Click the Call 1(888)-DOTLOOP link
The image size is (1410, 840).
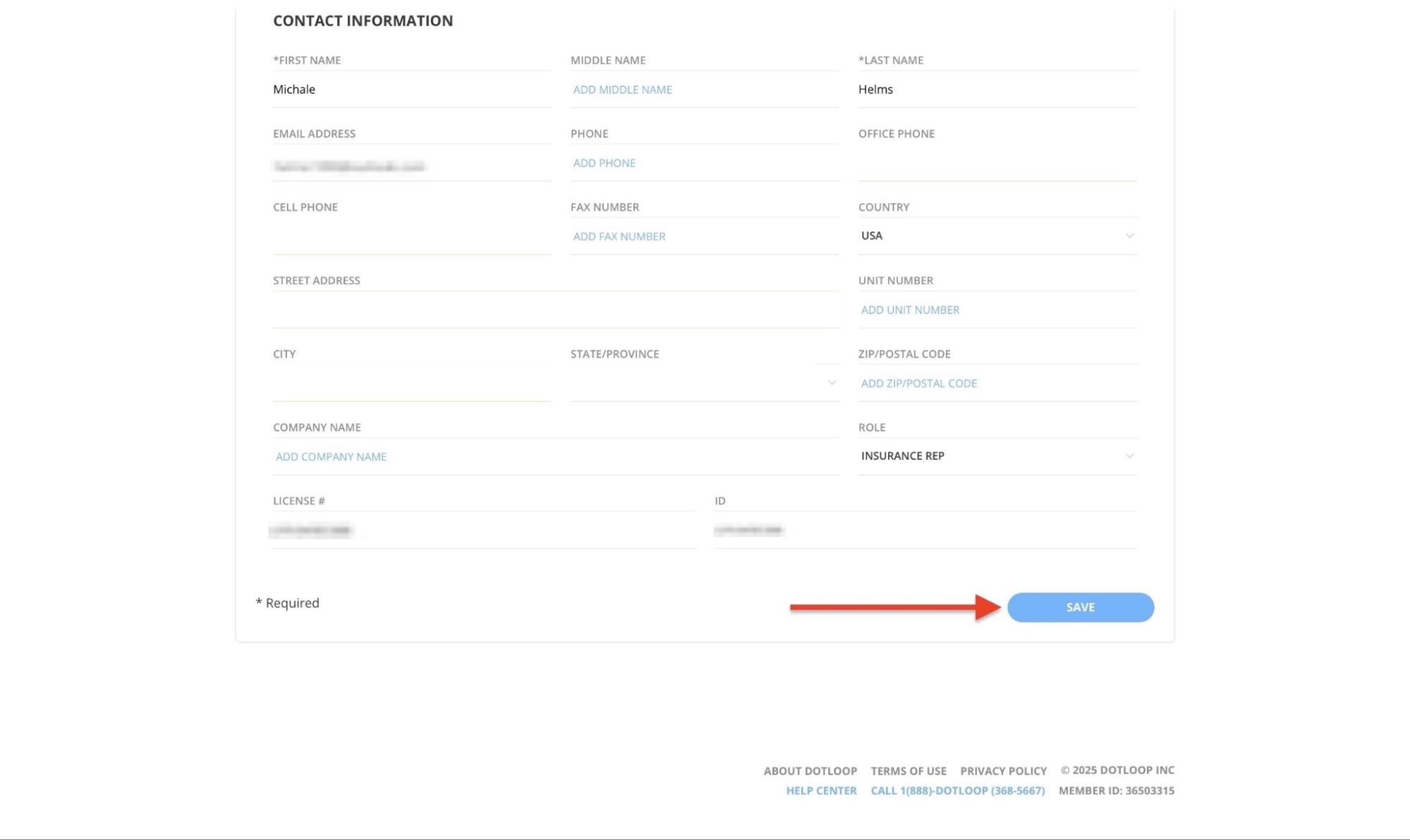[957, 791]
